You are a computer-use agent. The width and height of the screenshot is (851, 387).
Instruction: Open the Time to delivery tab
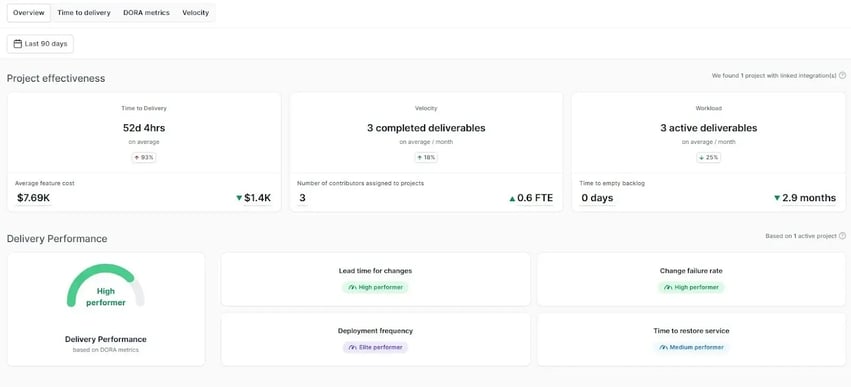coord(84,13)
